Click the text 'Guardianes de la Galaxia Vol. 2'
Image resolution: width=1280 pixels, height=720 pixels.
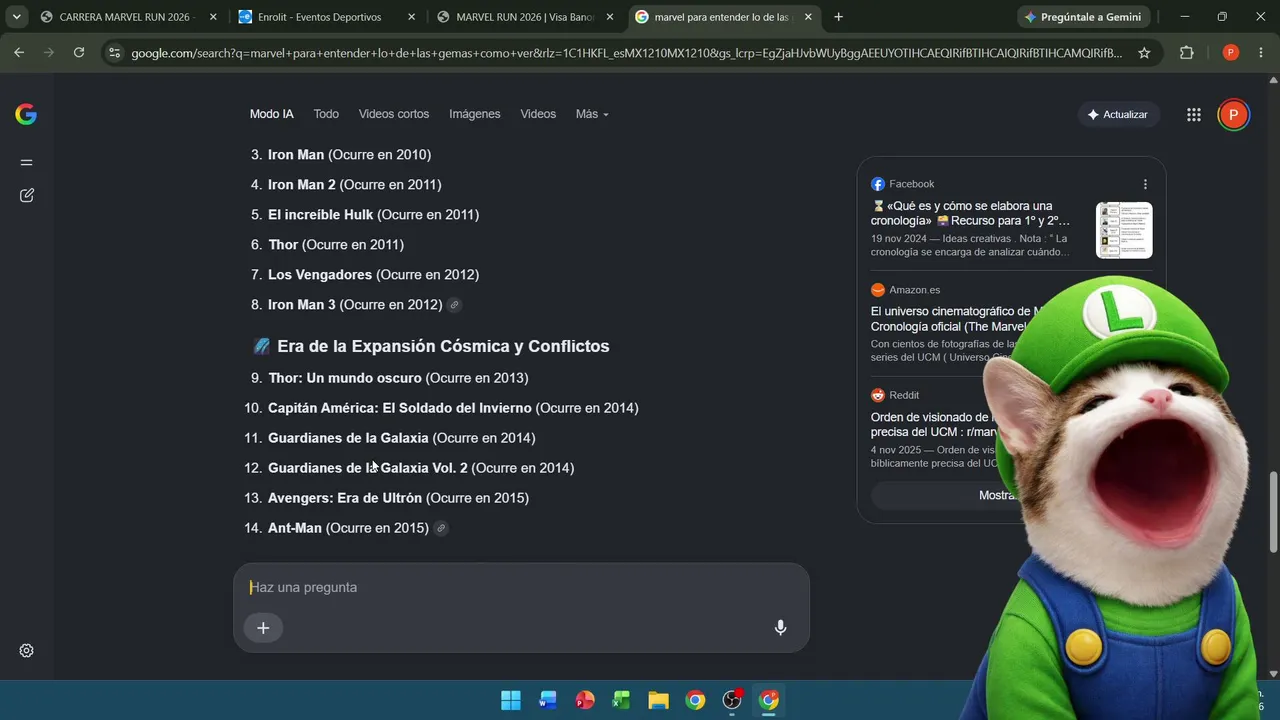(x=368, y=468)
